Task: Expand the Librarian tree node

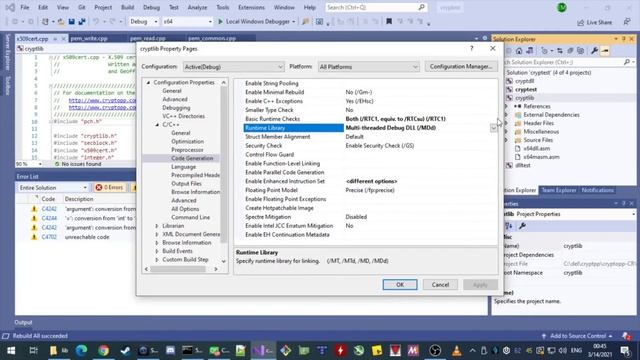Action: click(x=157, y=226)
